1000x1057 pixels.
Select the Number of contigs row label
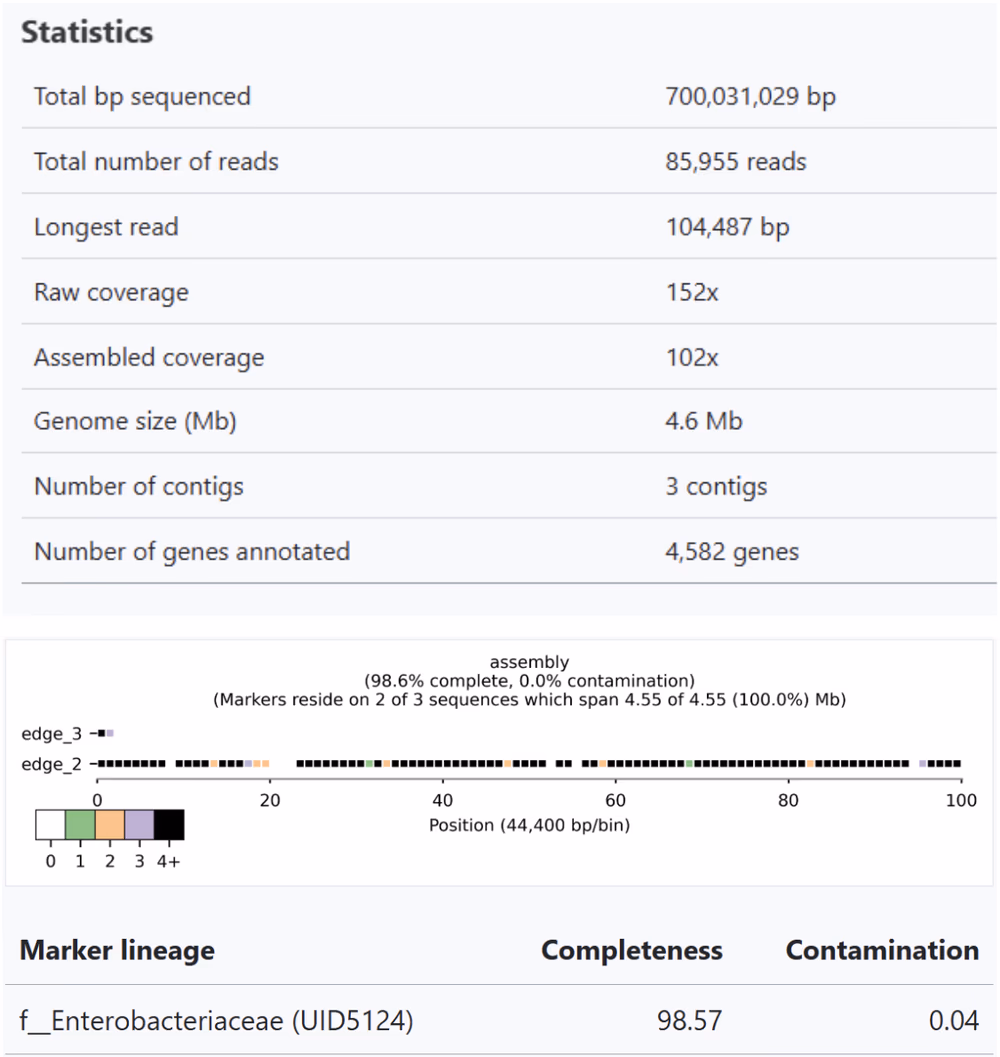coord(139,487)
